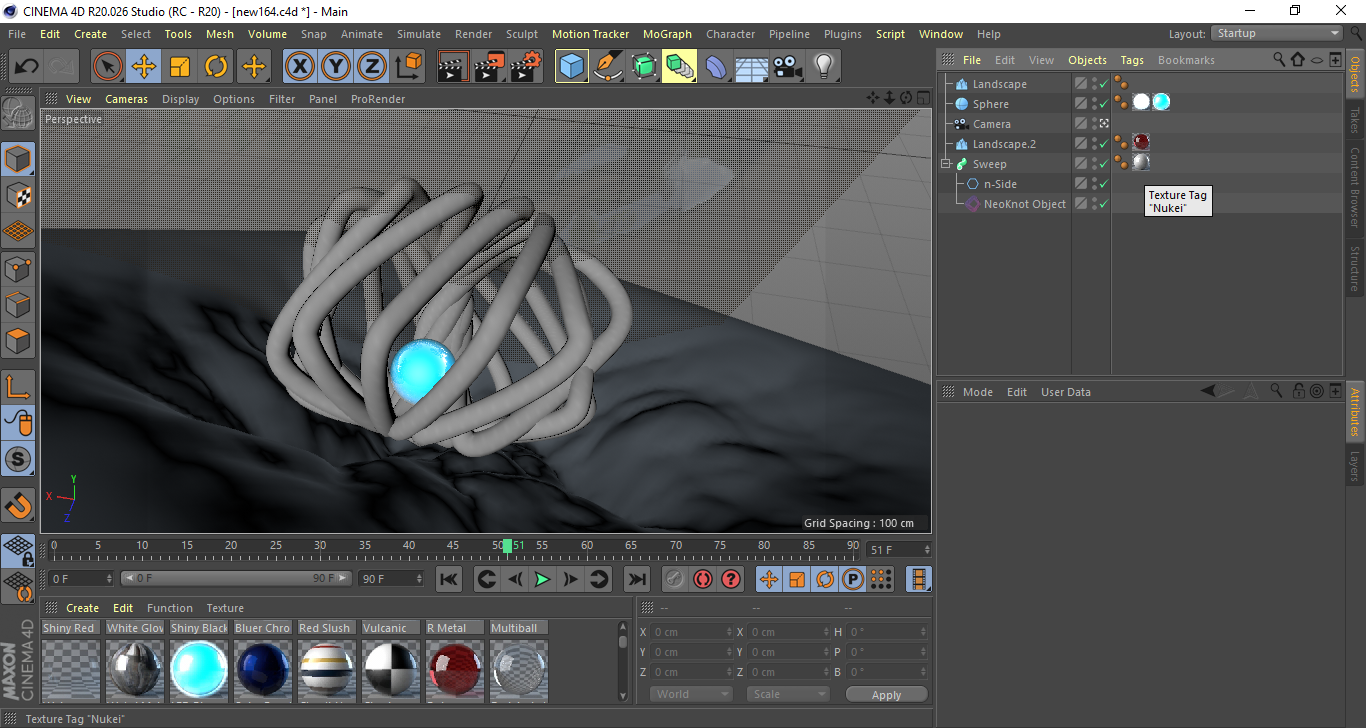Click the timeline playhead marker at 51
1366x728 pixels.
coord(508,546)
